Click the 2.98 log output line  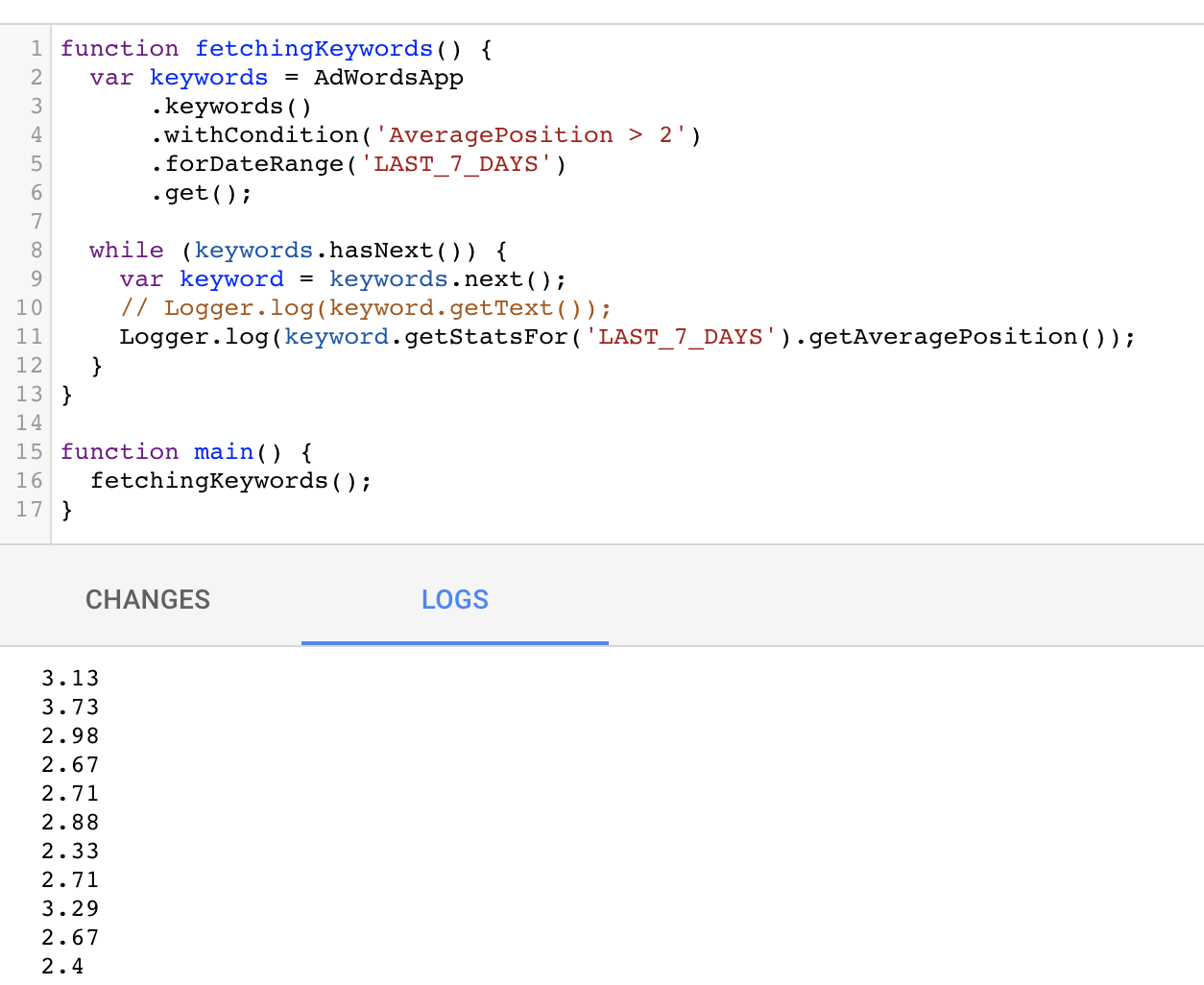click(x=70, y=736)
